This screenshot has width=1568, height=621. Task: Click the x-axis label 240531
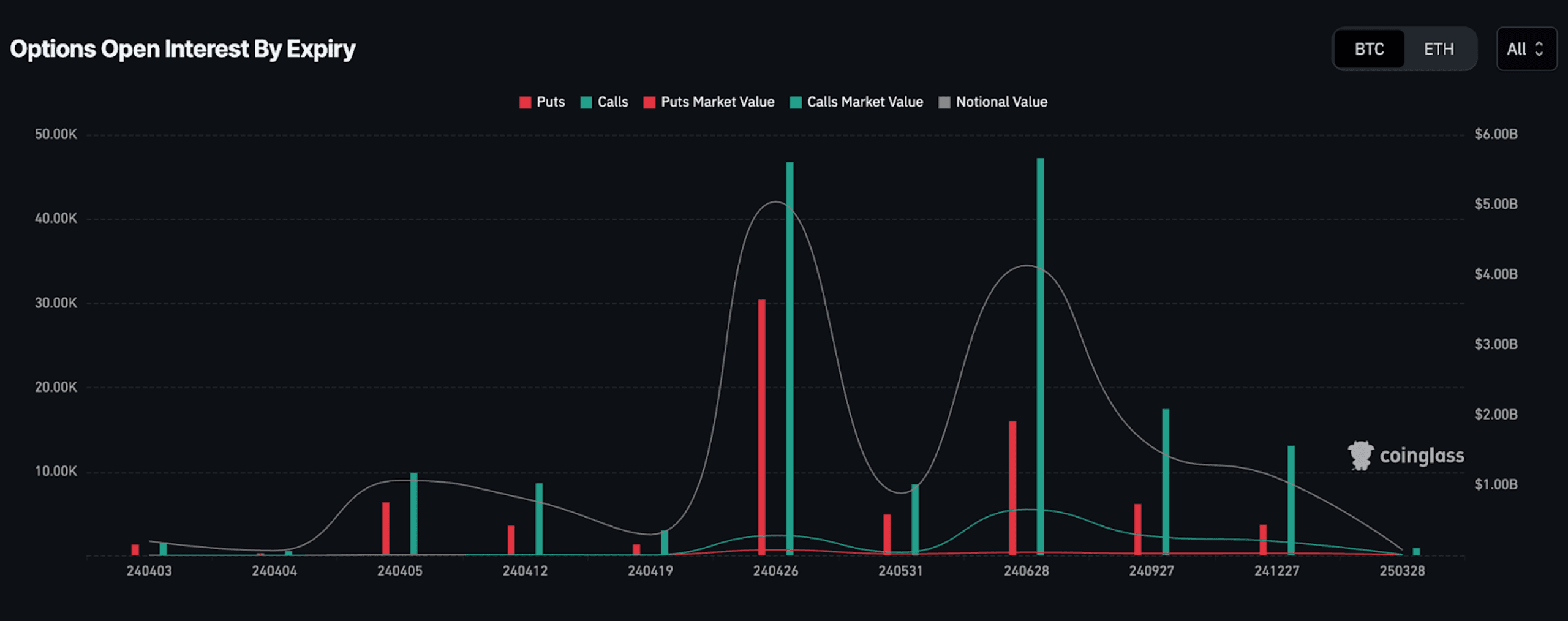[901, 571]
